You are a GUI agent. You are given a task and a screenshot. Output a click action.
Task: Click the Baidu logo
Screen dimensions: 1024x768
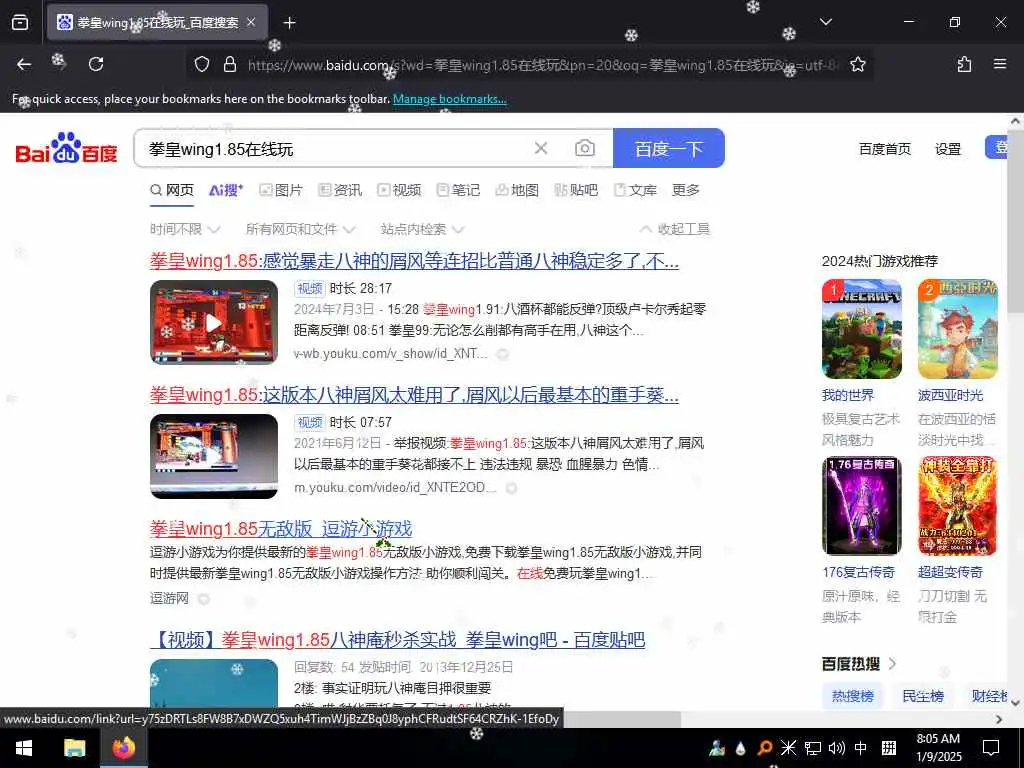pyautogui.click(x=66, y=149)
